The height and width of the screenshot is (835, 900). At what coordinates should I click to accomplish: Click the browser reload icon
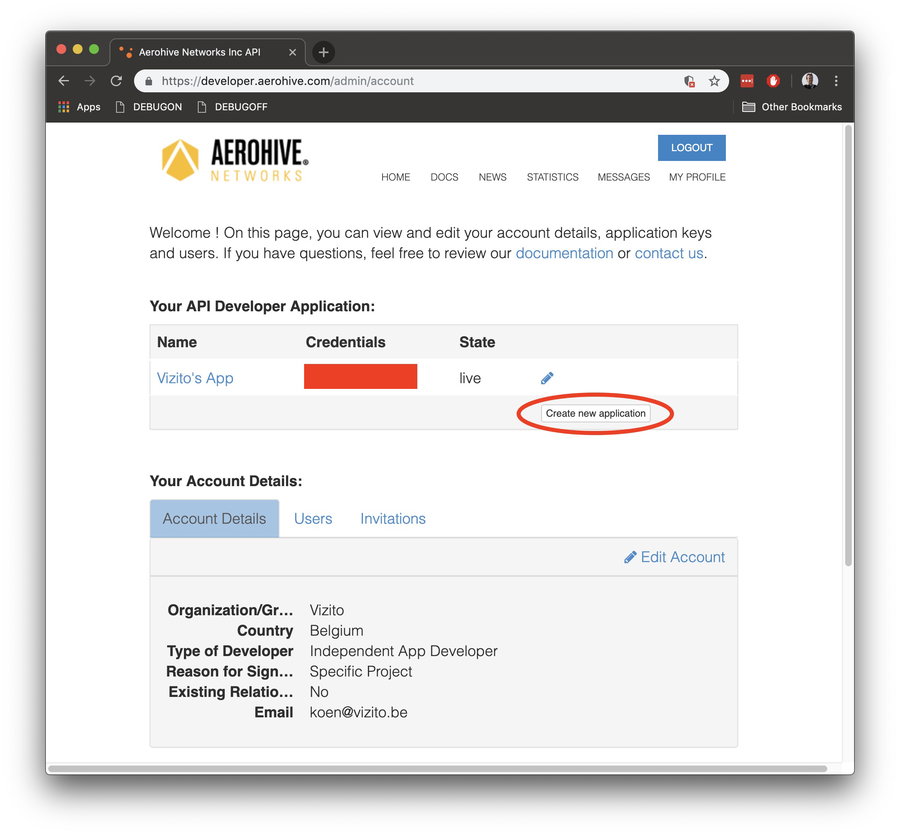tap(116, 81)
